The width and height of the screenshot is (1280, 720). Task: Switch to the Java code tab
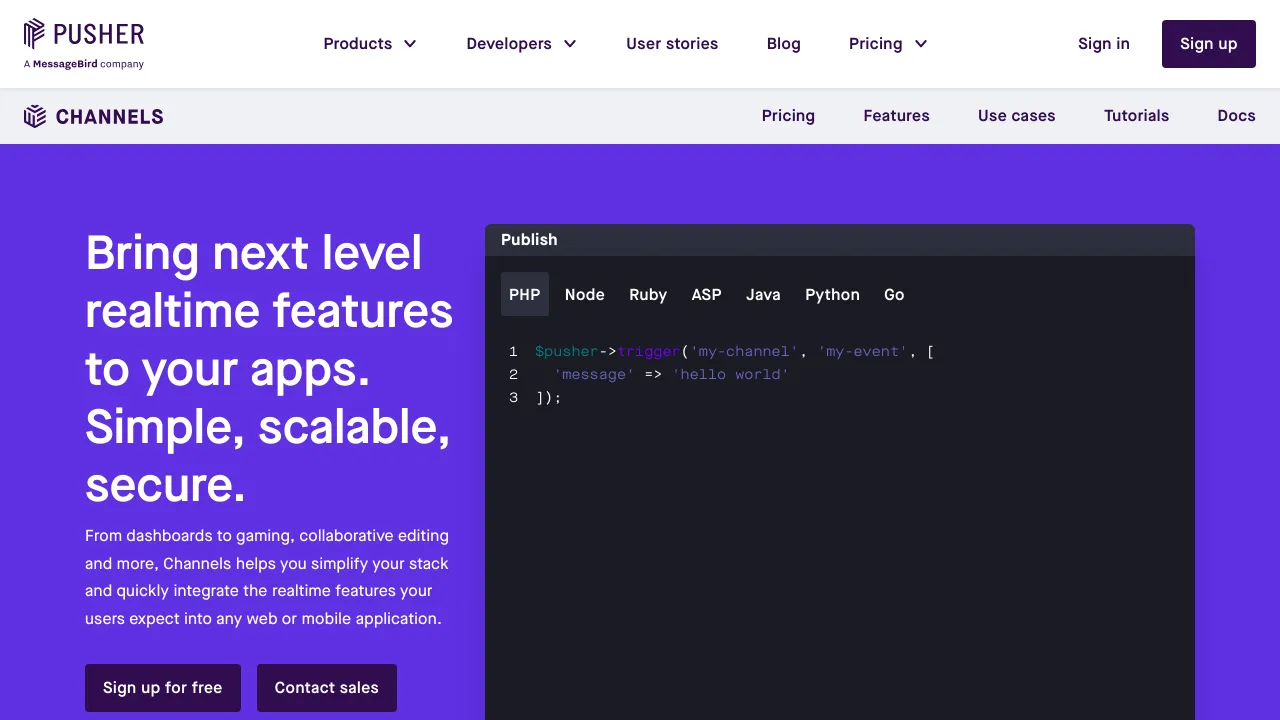point(763,294)
